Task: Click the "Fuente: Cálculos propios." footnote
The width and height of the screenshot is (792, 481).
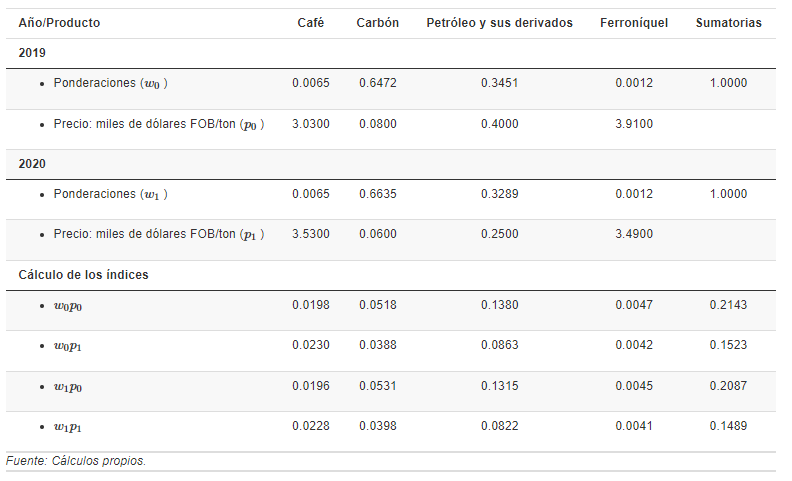Action: click(76, 461)
